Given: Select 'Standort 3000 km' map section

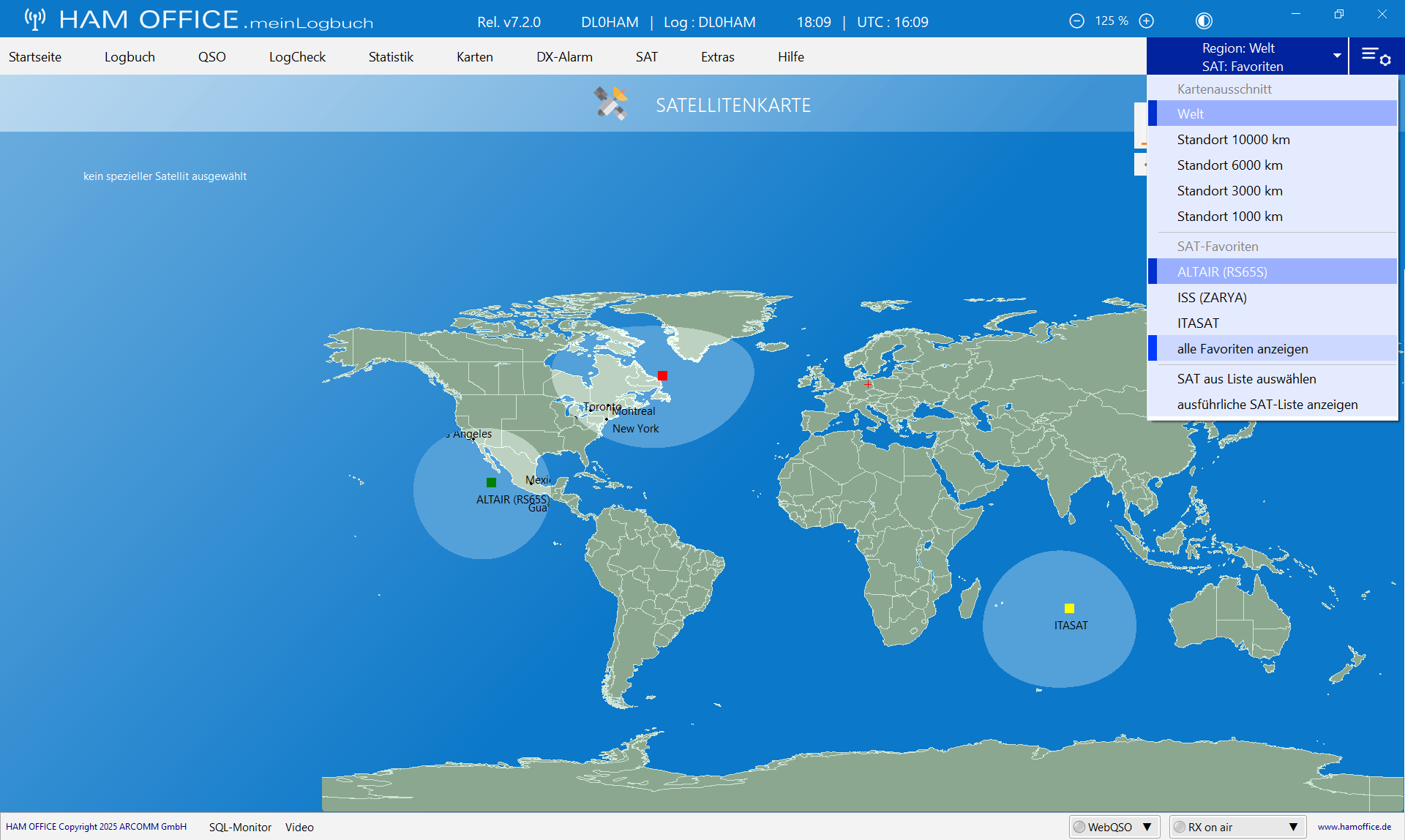Looking at the screenshot, I should pos(1229,191).
